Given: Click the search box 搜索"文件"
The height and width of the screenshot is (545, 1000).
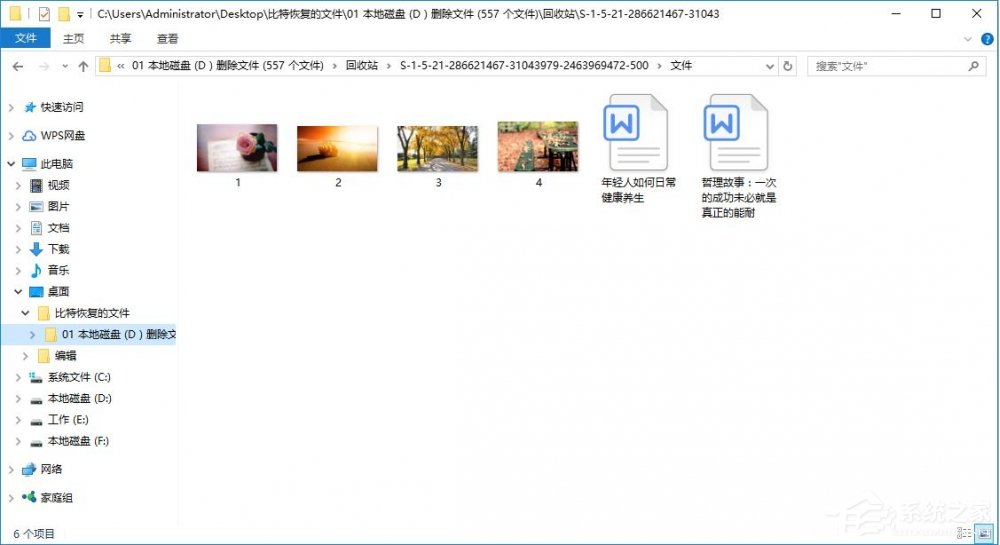Looking at the screenshot, I should (885, 66).
